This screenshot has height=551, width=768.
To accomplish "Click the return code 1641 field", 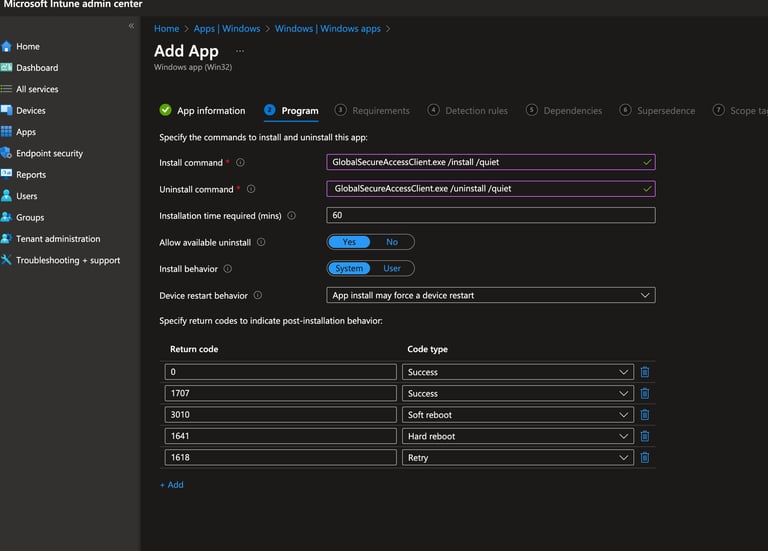I will (281, 436).
